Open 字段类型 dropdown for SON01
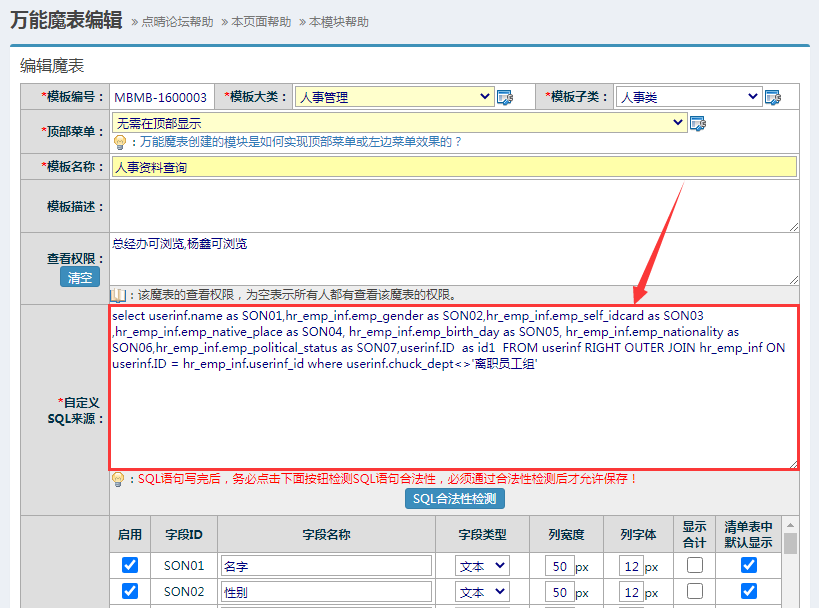The width and height of the screenshot is (819, 608). point(482,565)
